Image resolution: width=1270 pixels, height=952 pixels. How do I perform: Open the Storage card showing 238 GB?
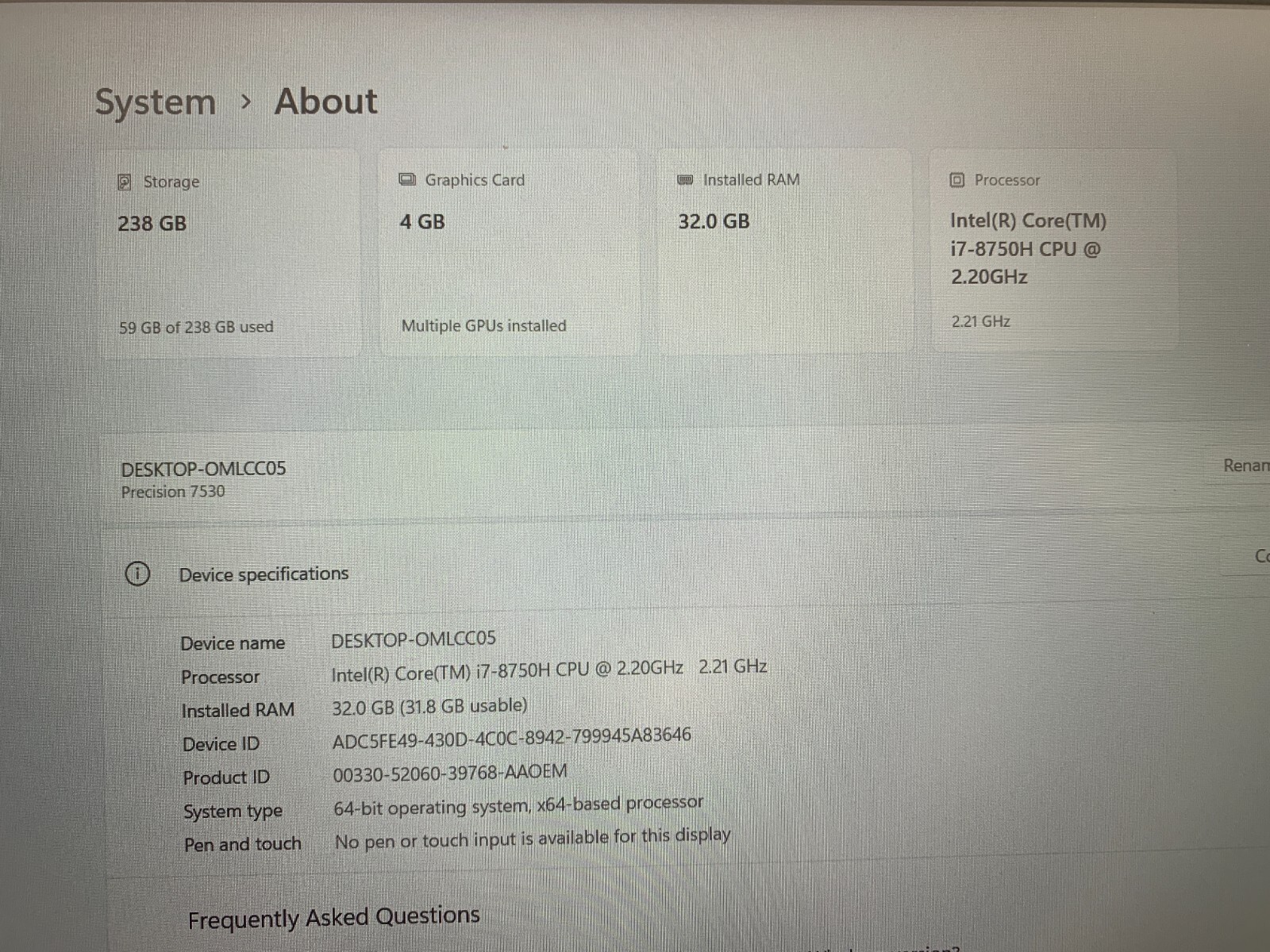(230, 253)
